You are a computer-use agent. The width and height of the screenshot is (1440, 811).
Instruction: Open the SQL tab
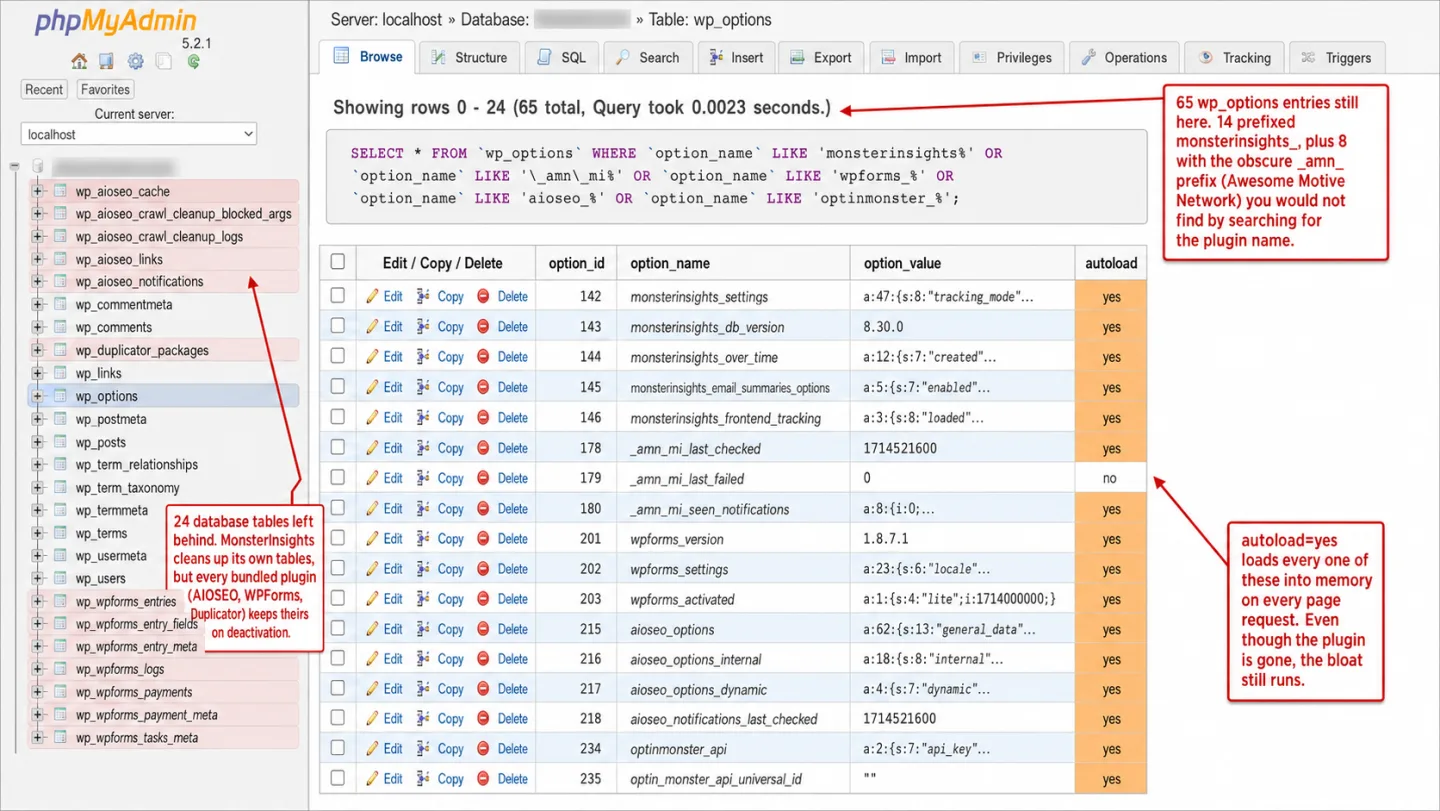(562, 57)
